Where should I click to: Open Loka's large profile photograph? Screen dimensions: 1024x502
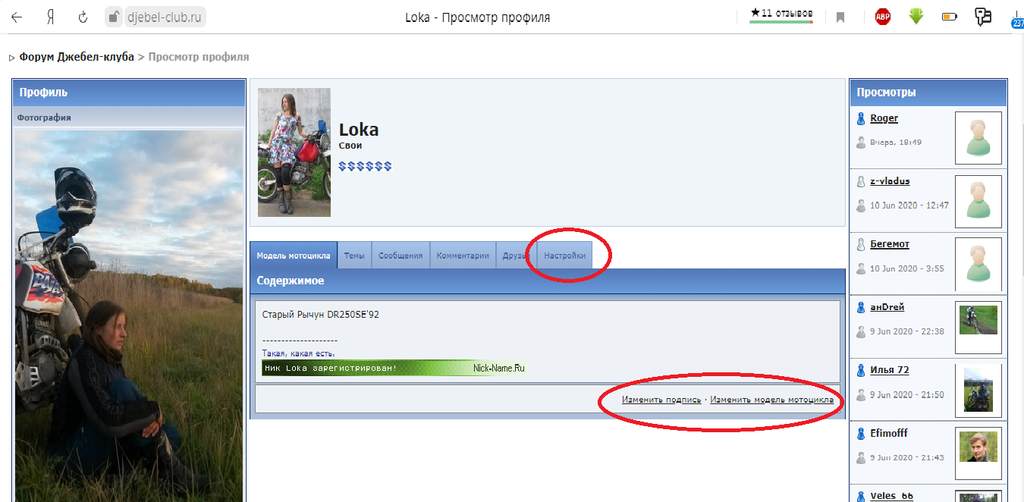tap(129, 315)
